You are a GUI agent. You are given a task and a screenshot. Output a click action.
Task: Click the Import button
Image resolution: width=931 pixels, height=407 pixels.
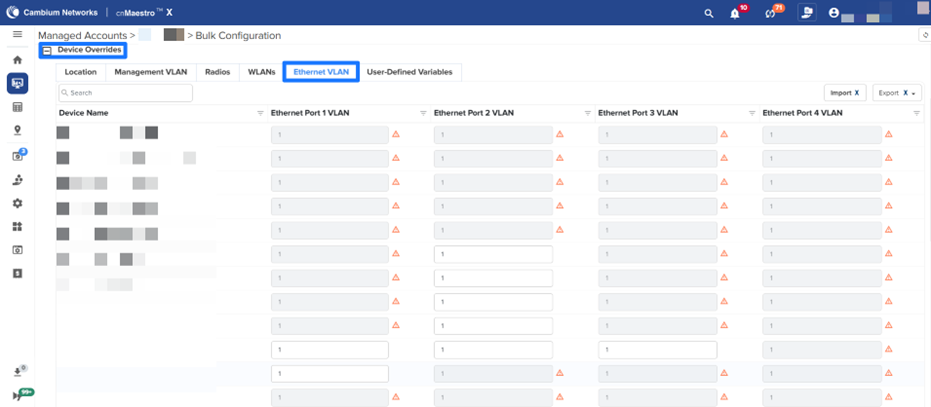844,92
